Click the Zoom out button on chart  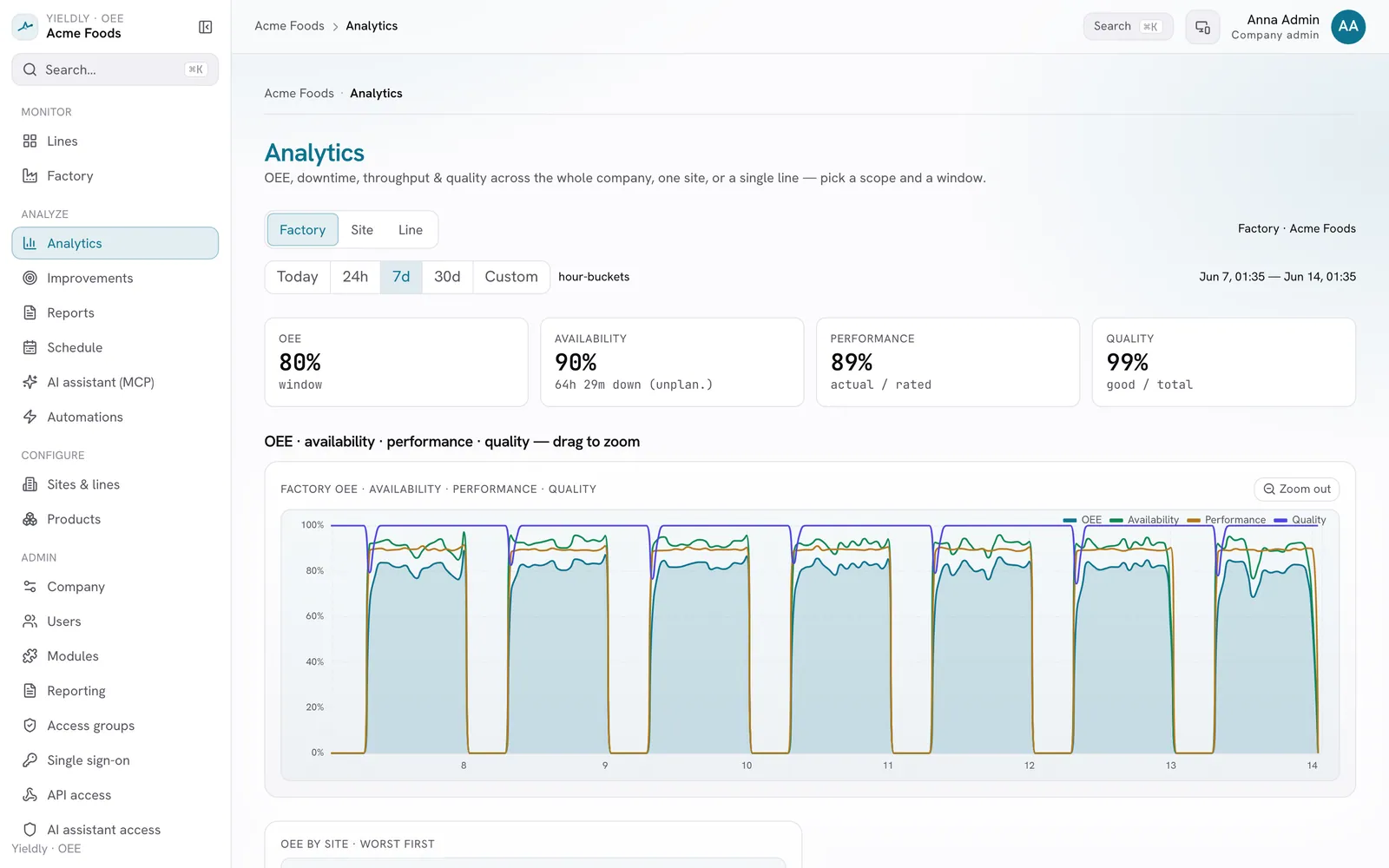pos(1297,490)
